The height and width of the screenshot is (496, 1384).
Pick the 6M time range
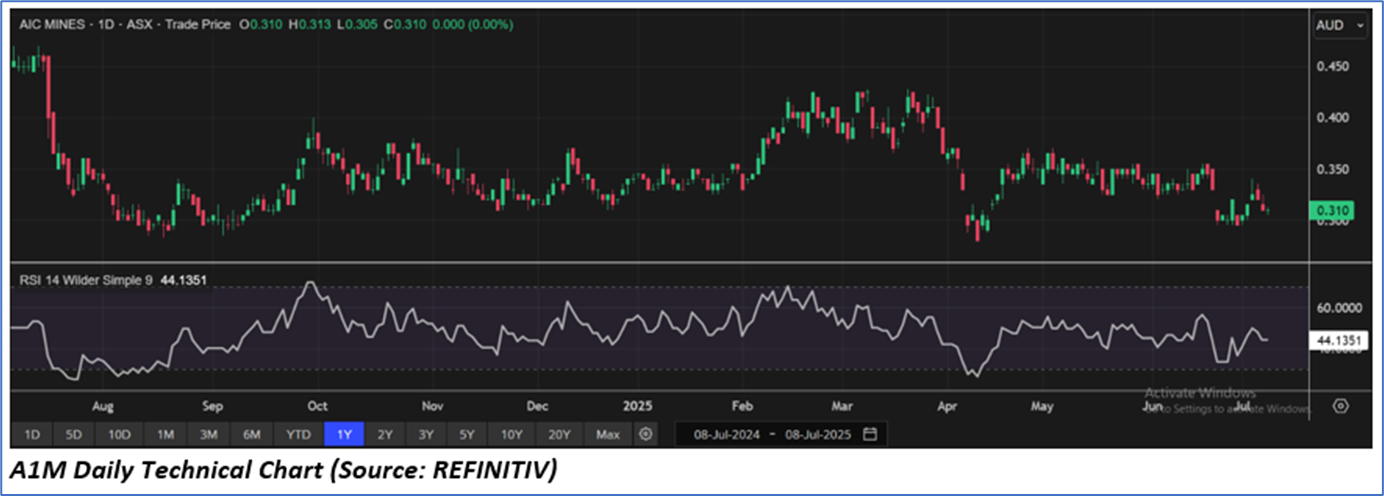tap(252, 434)
